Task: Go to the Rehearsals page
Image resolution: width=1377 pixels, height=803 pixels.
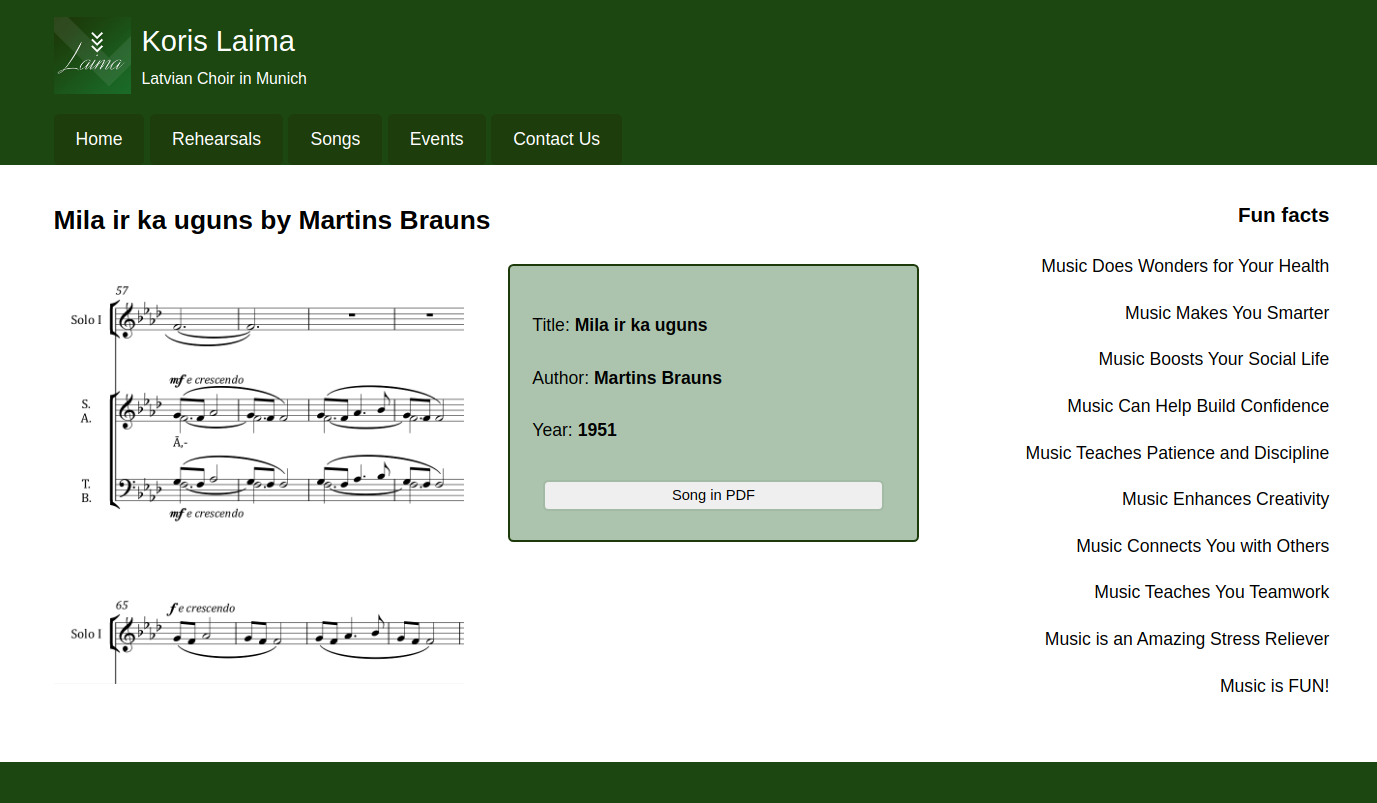Action: coord(216,139)
